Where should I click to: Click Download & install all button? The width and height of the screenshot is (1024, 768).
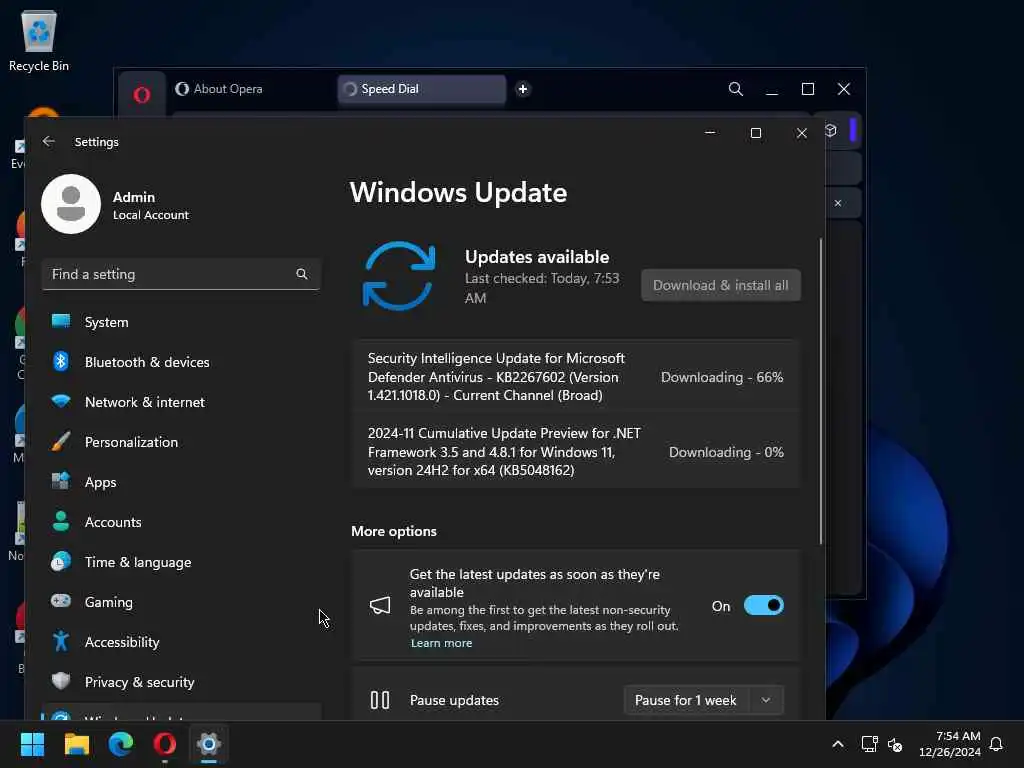pyautogui.click(x=721, y=285)
